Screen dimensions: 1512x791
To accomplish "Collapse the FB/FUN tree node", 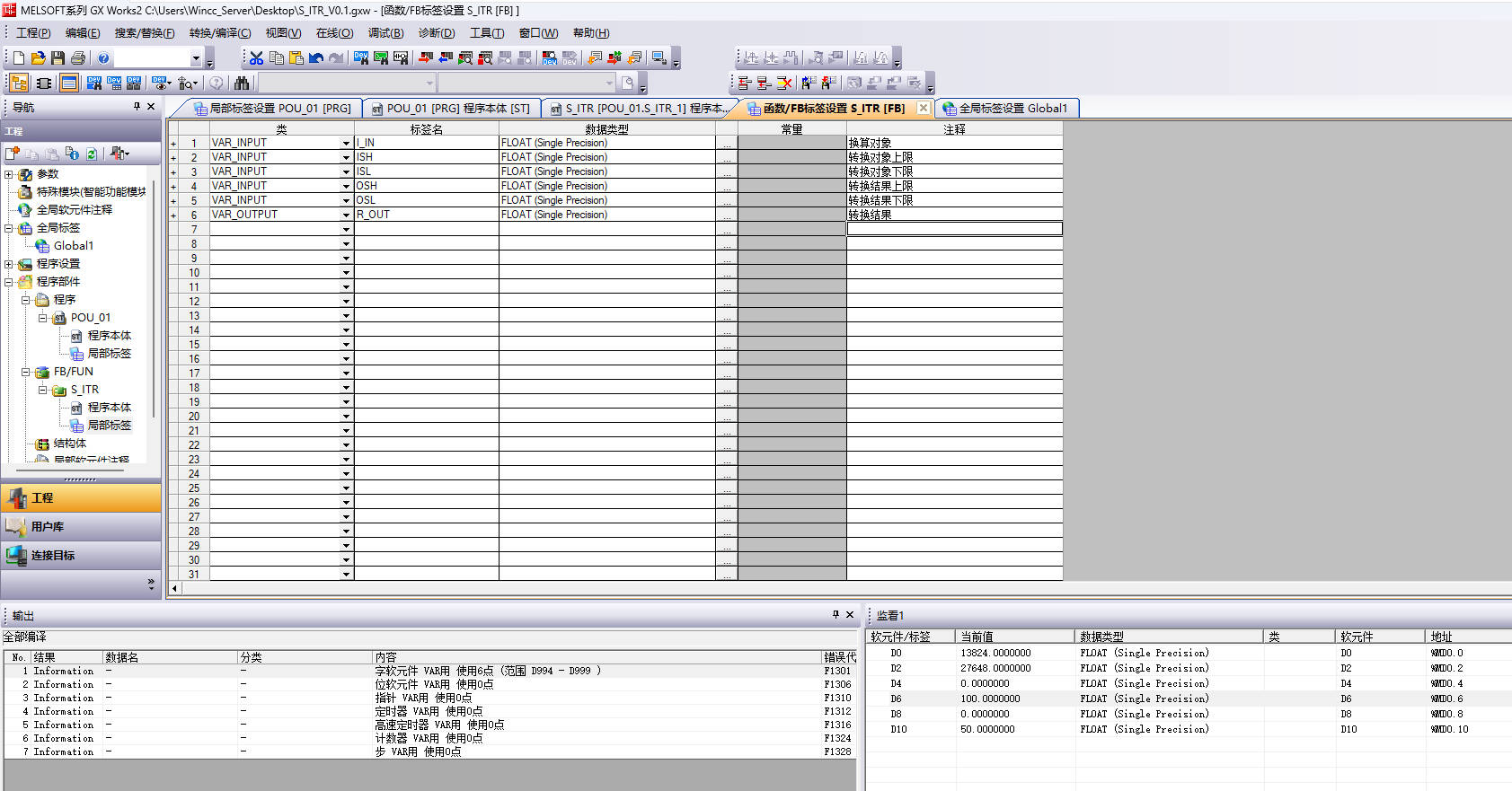I will tap(26, 372).
